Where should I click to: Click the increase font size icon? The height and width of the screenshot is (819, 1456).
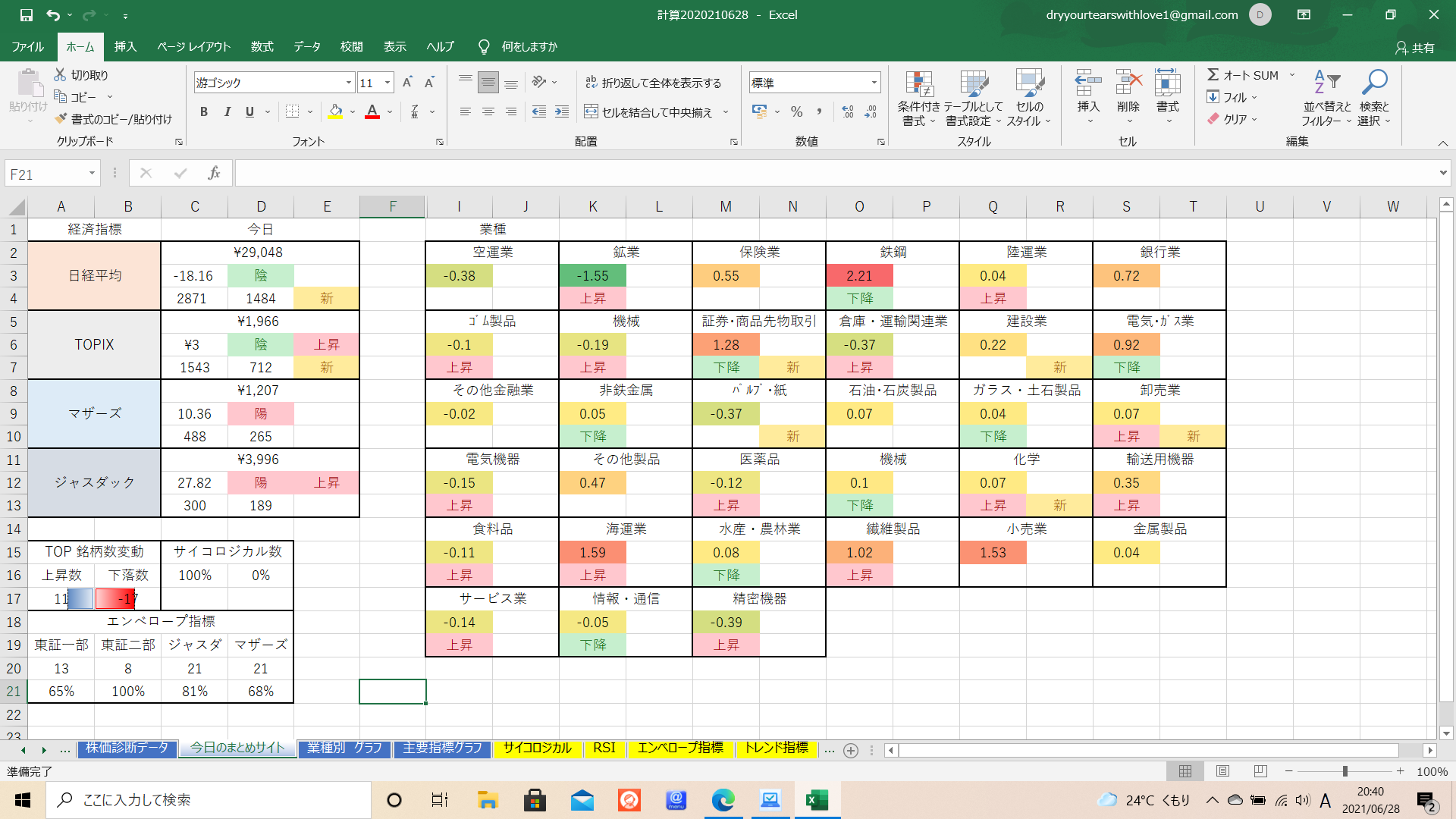click(407, 83)
